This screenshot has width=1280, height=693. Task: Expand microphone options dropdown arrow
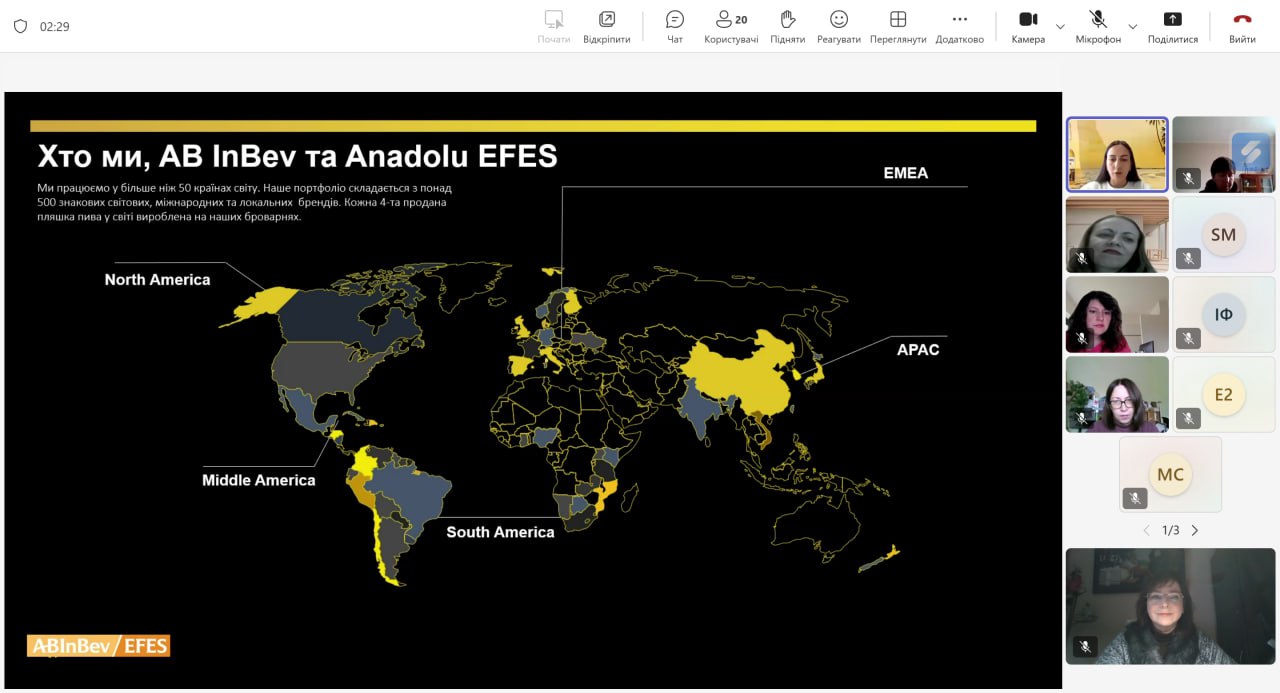pyautogui.click(x=1132, y=27)
